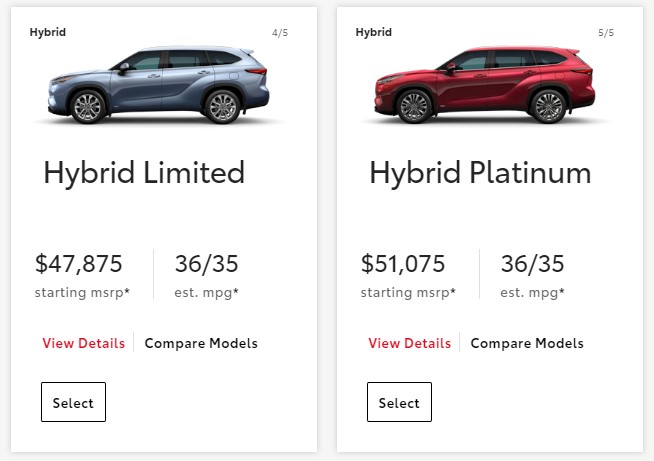Click est. mpg* footnote on Platinum card

tap(533, 292)
